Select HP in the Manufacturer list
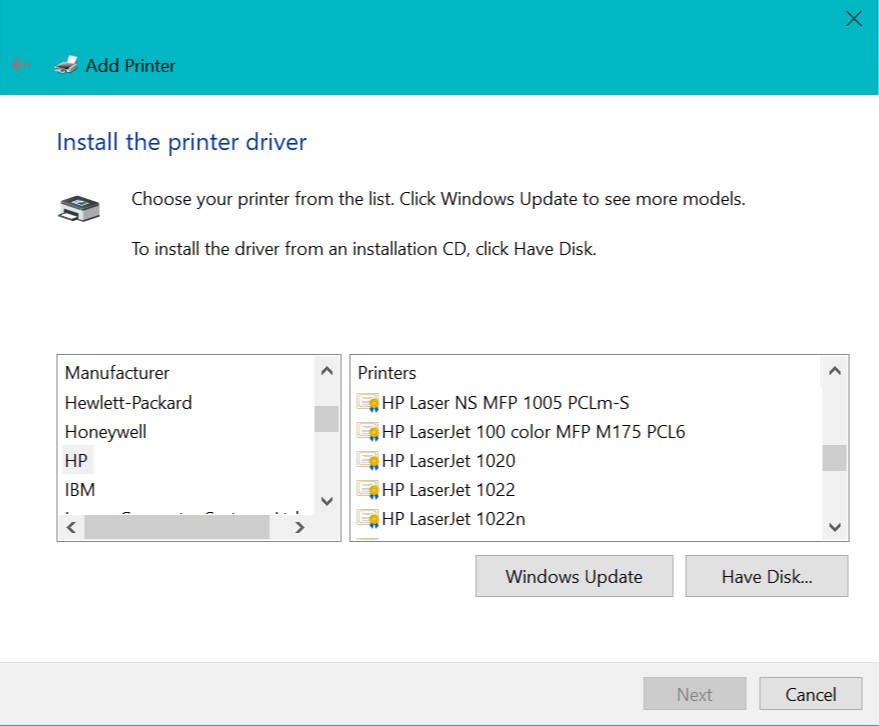The image size is (879, 726). point(77,461)
